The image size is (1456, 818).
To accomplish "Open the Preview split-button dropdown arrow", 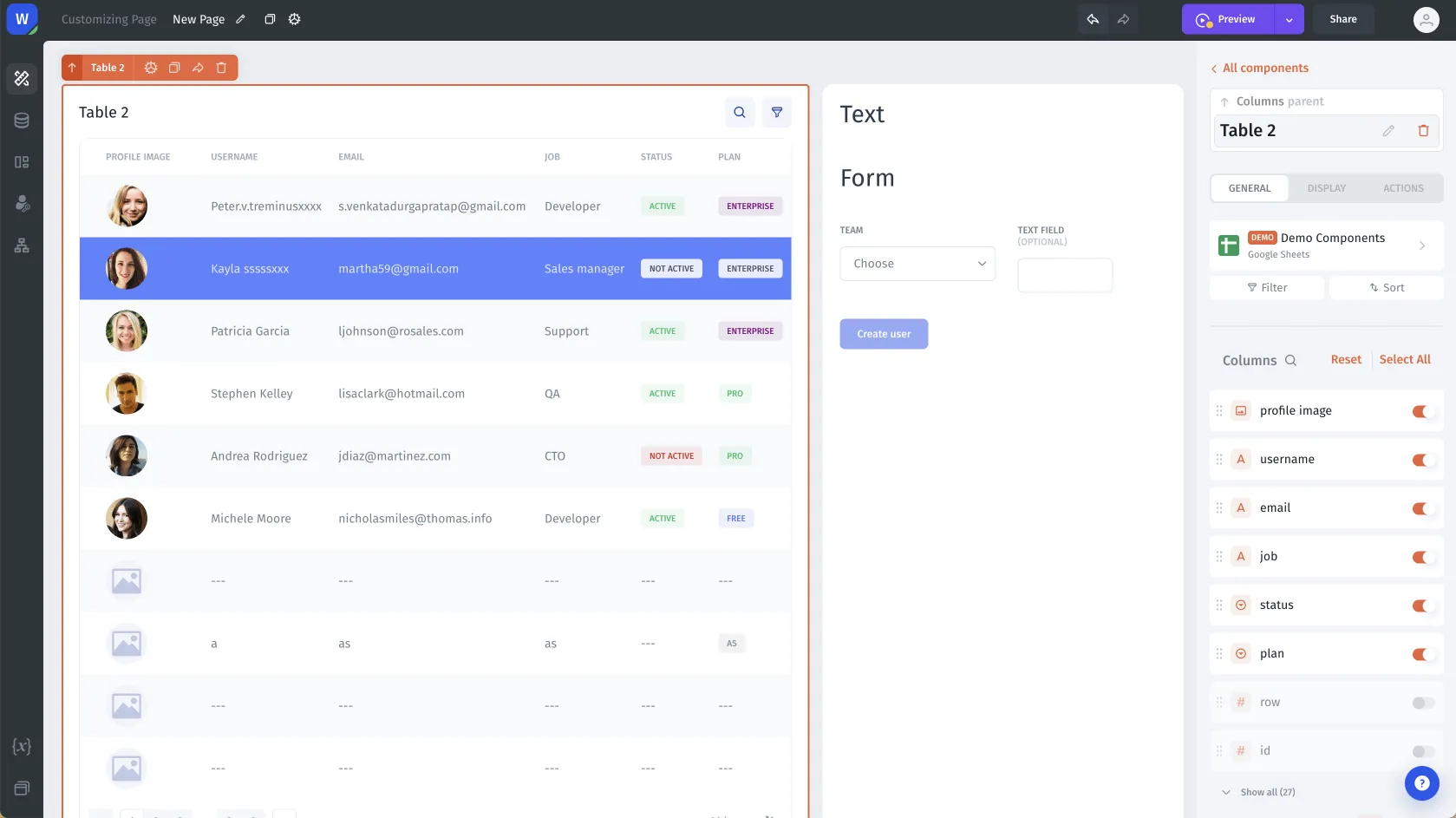I will pyautogui.click(x=1289, y=18).
